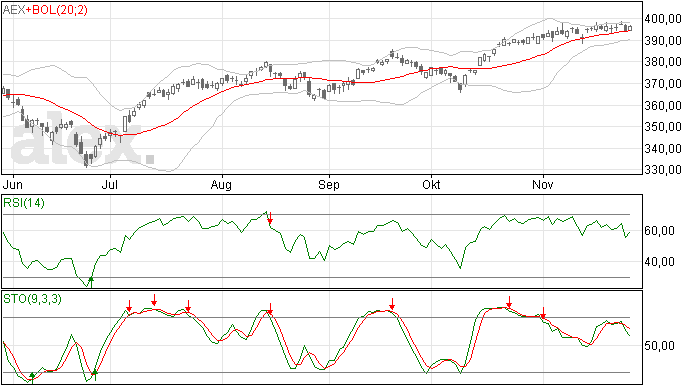Select the Jun month label

tap(13, 184)
